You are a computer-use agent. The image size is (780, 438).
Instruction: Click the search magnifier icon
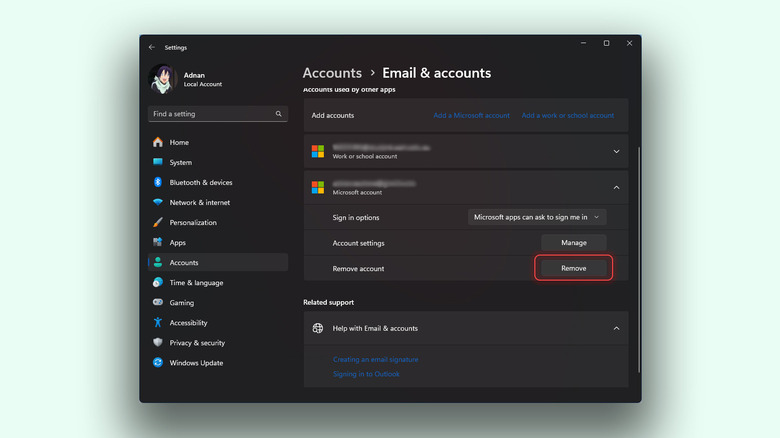(279, 114)
